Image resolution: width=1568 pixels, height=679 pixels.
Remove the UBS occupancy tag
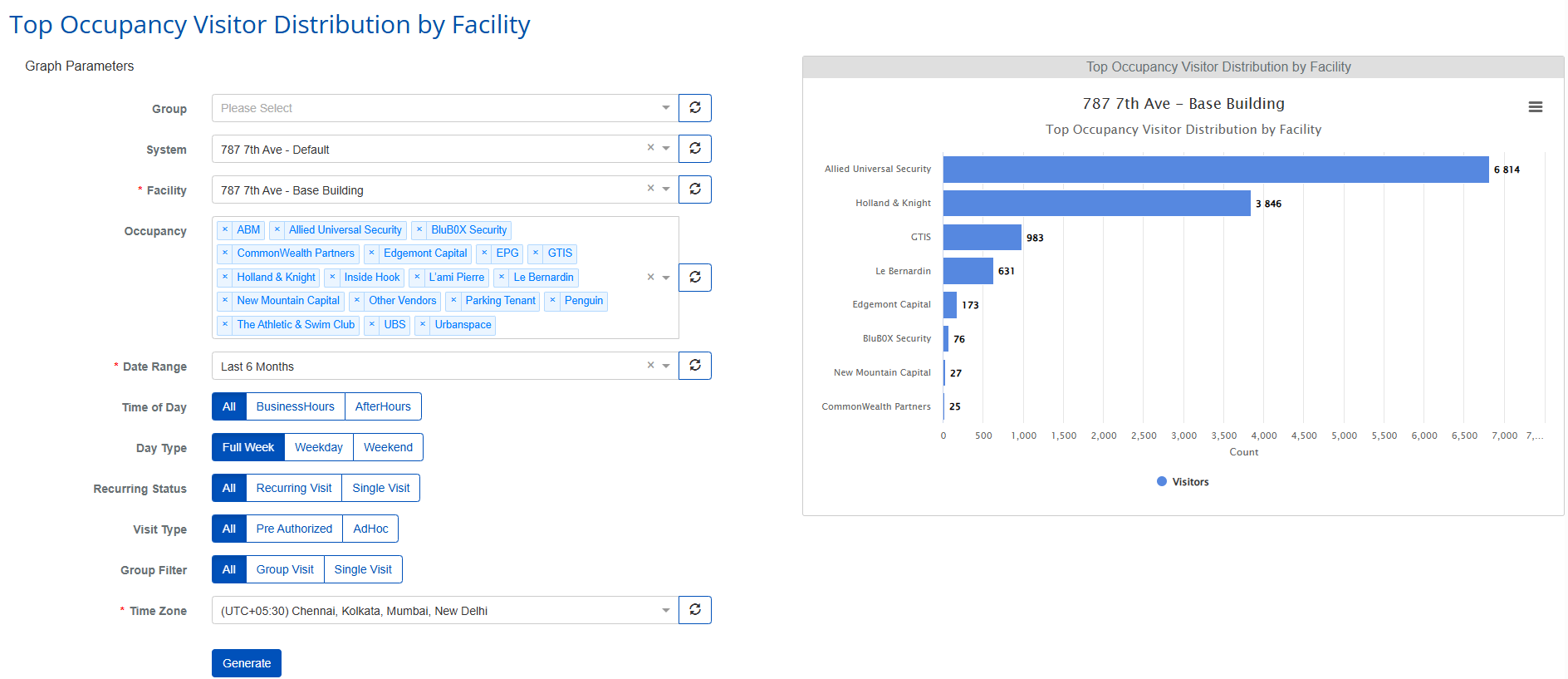pos(372,325)
